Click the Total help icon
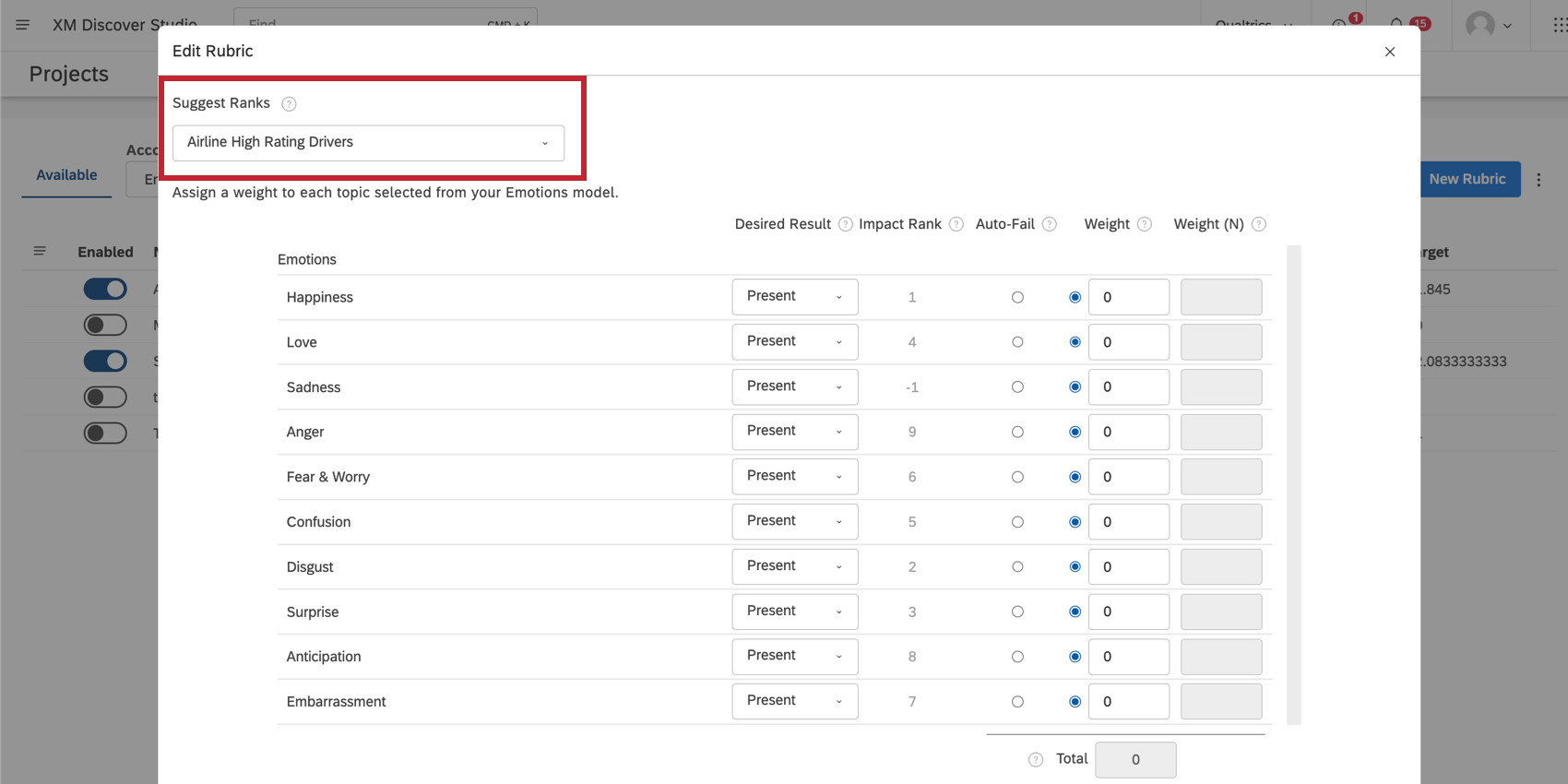This screenshot has height=784, width=1568. [x=1036, y=760]
